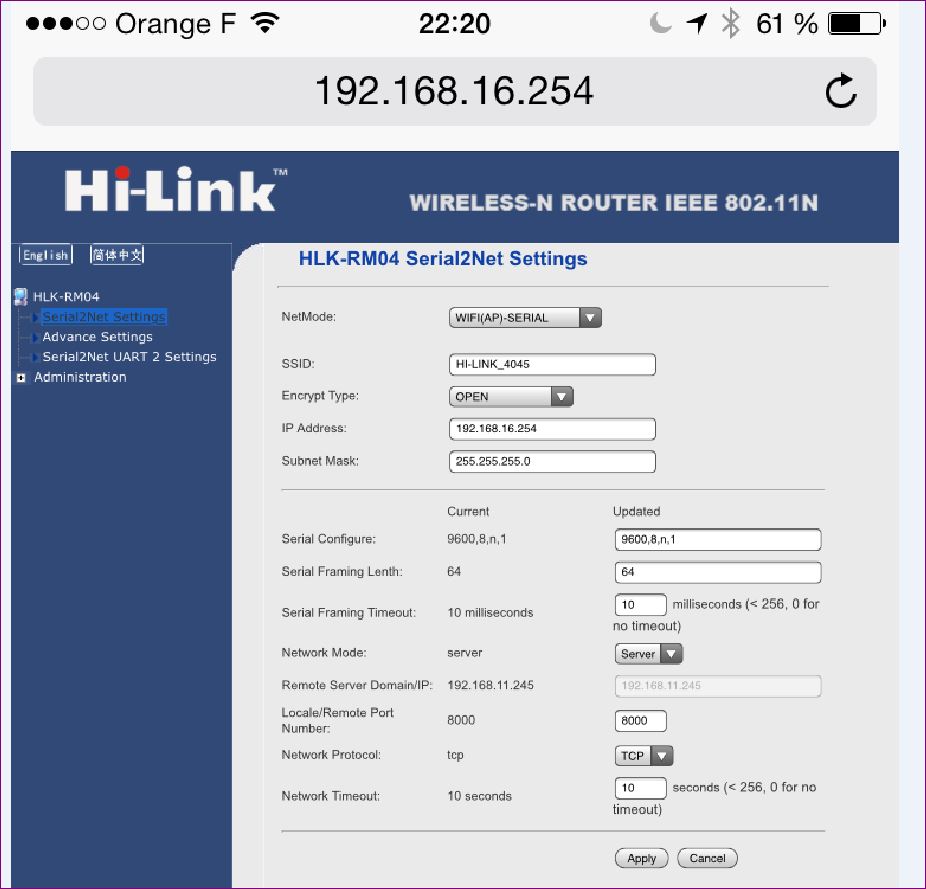926x889 pixels.
Task: Click the "10 milliseconds" current timeout value
Action: coord(490,613)
